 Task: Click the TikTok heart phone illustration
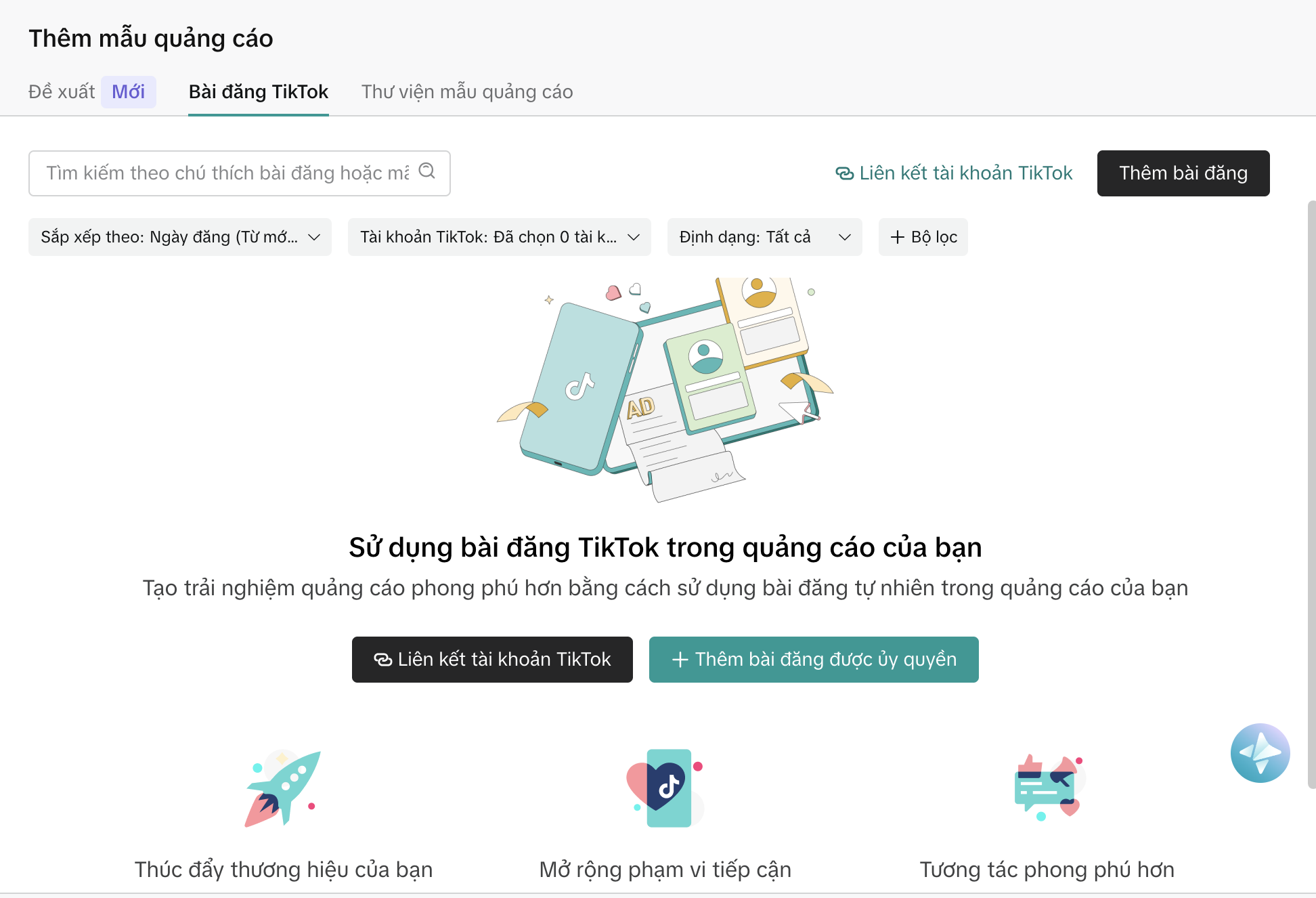(x=665, y=788)
